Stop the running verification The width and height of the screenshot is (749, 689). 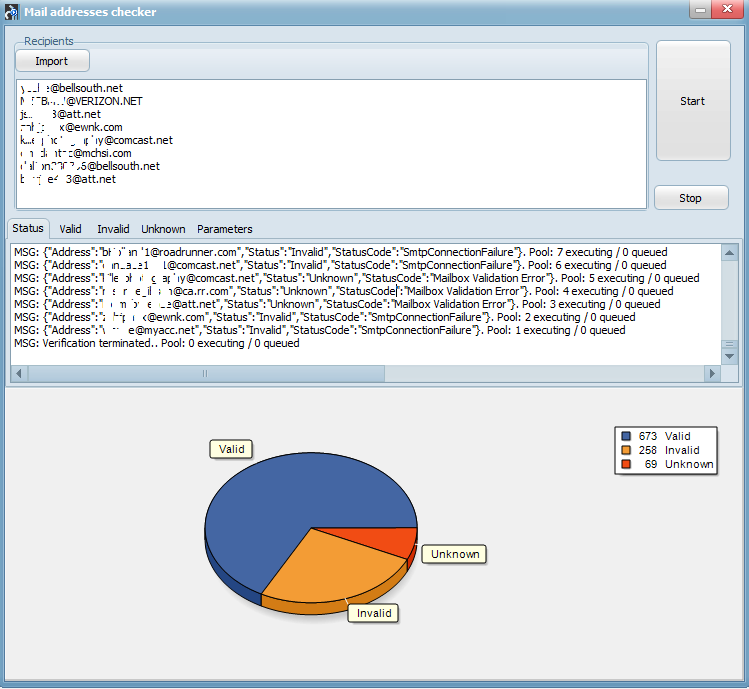[x=690, y=198]
